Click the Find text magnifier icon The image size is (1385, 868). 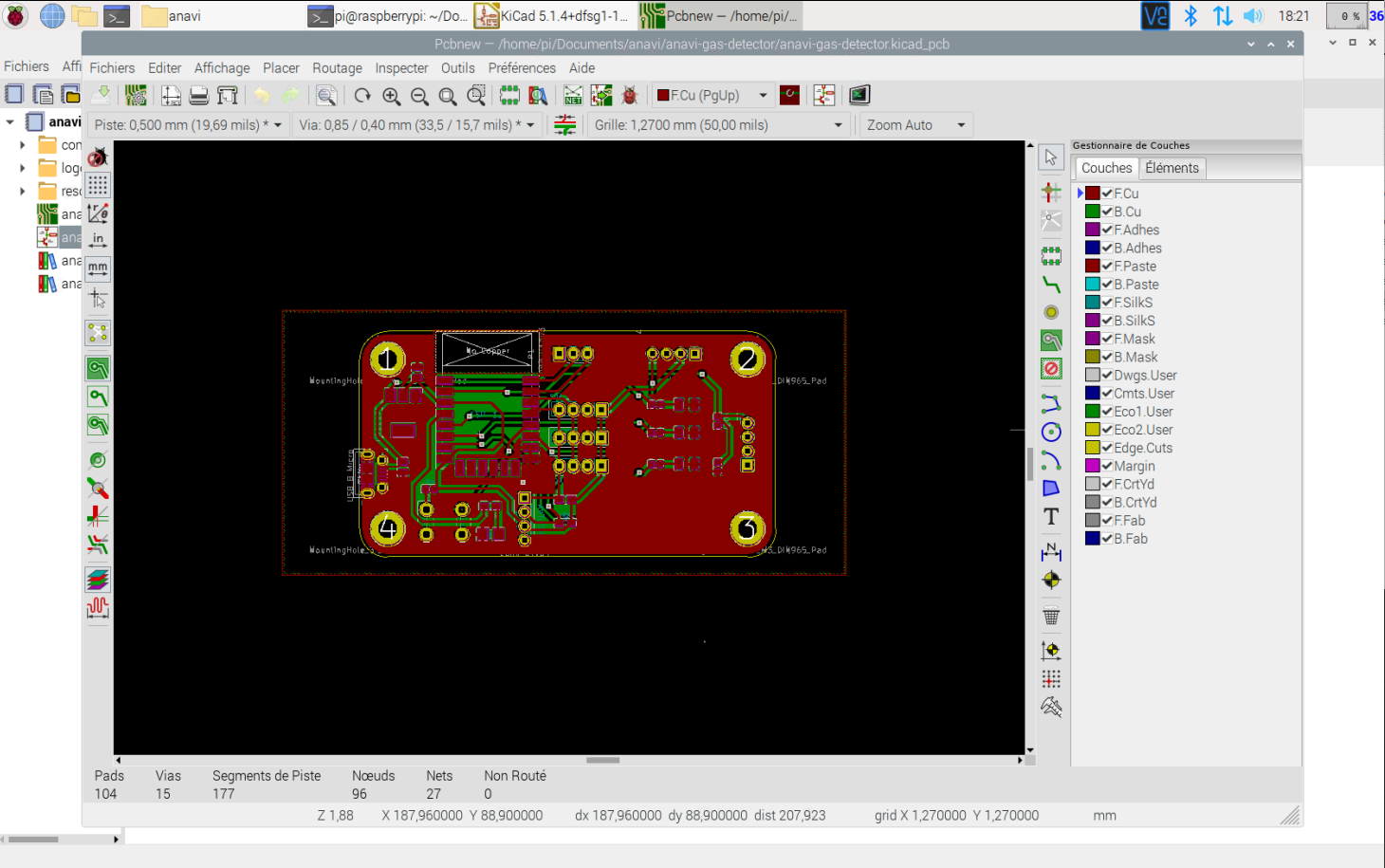click(326, 95)
